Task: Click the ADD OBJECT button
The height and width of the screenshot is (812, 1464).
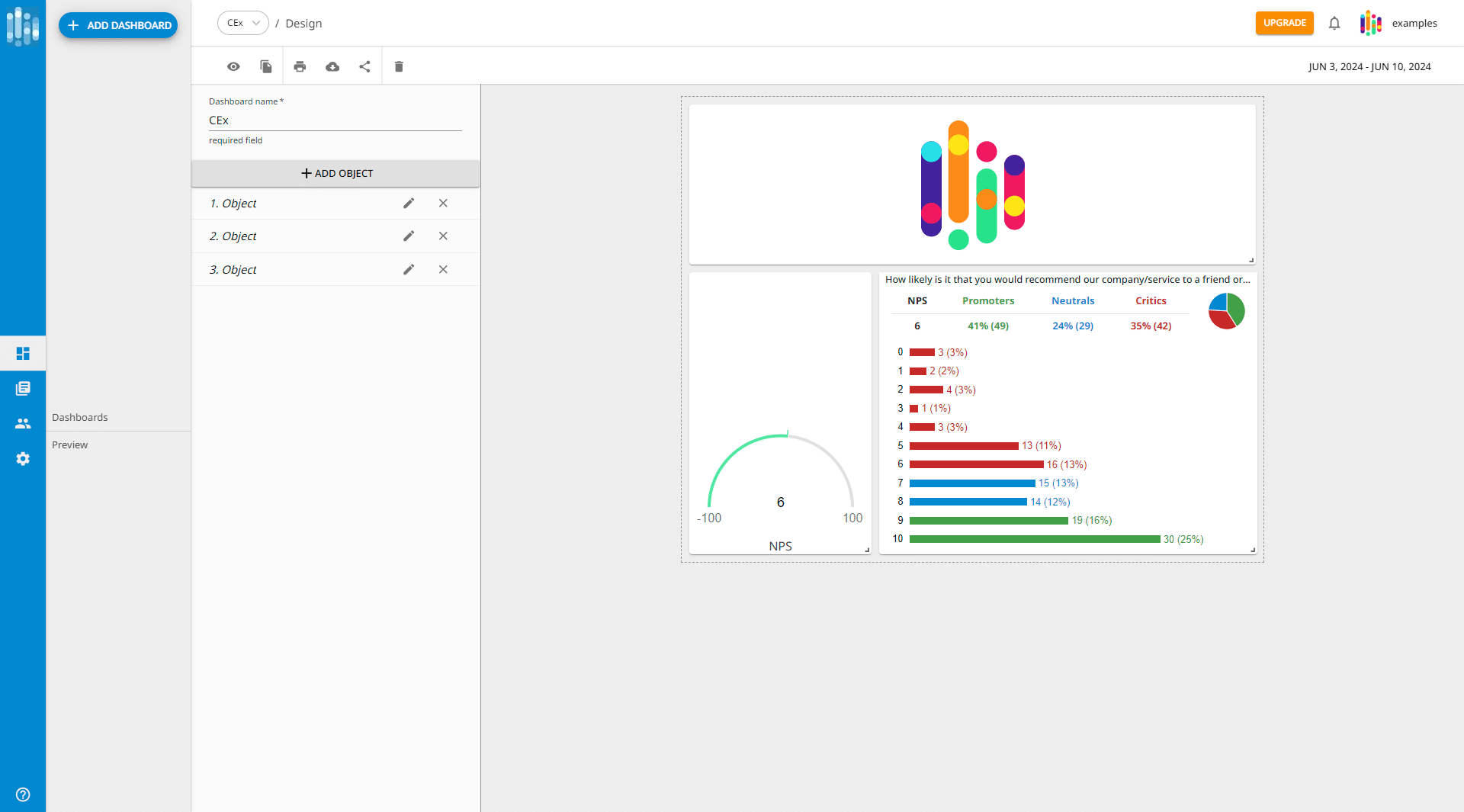Action: [x=336, y=174]
